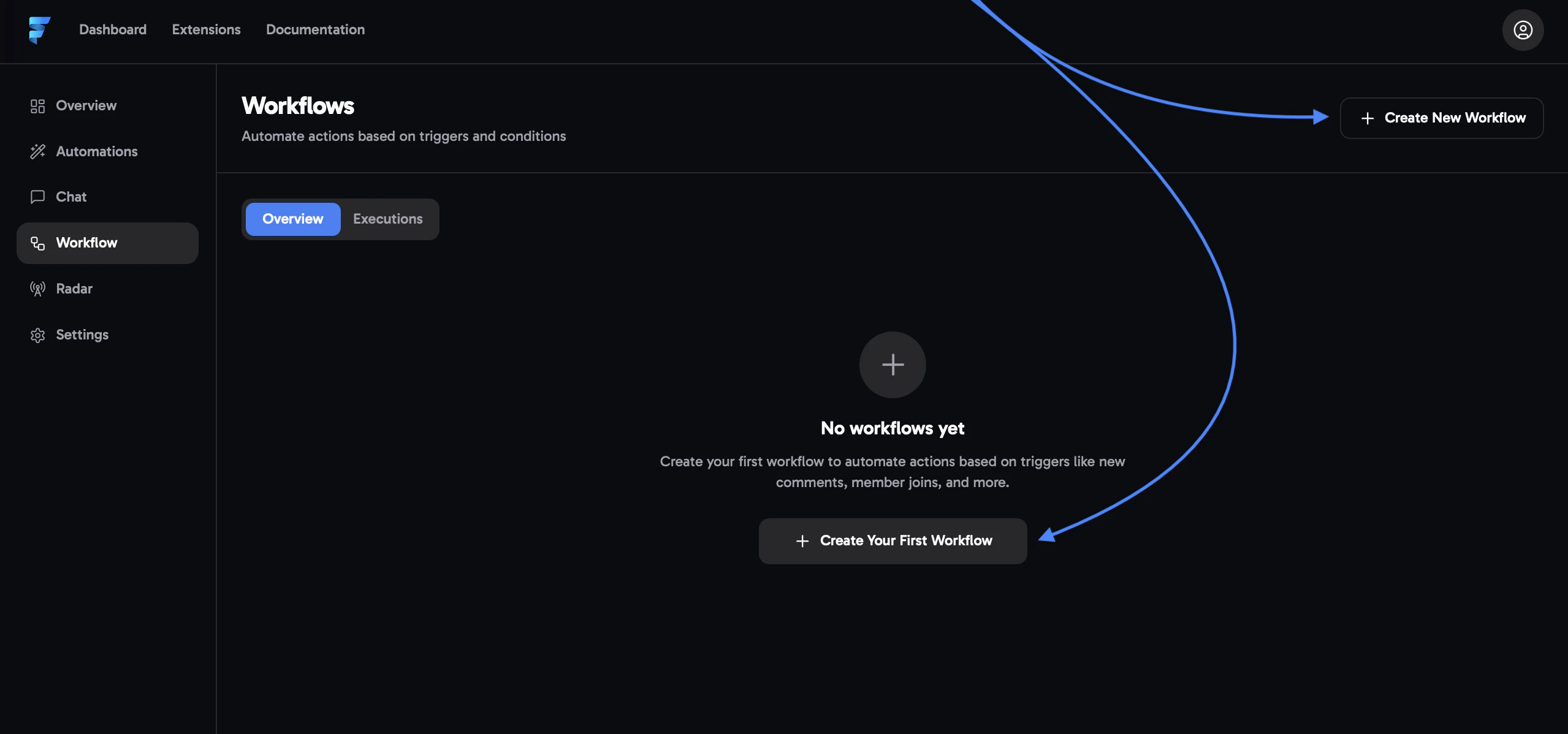The width and height of the screenshot is (1568, 734).
Task: Click the Workflows page heading
Action: click(x=297, y=105)
